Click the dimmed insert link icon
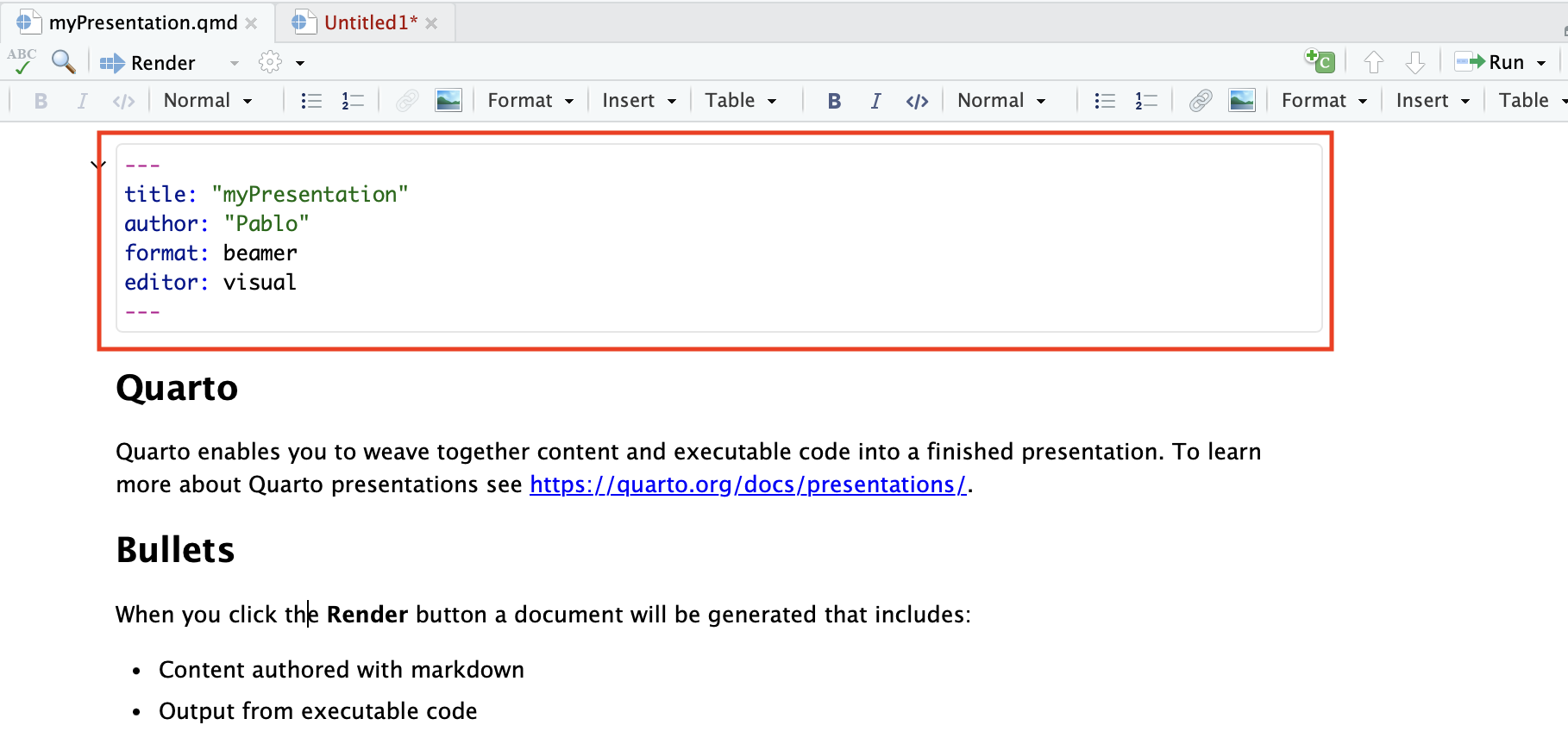Image resolution: width=1568 pixels, height=750 pixels. [407, 101]
